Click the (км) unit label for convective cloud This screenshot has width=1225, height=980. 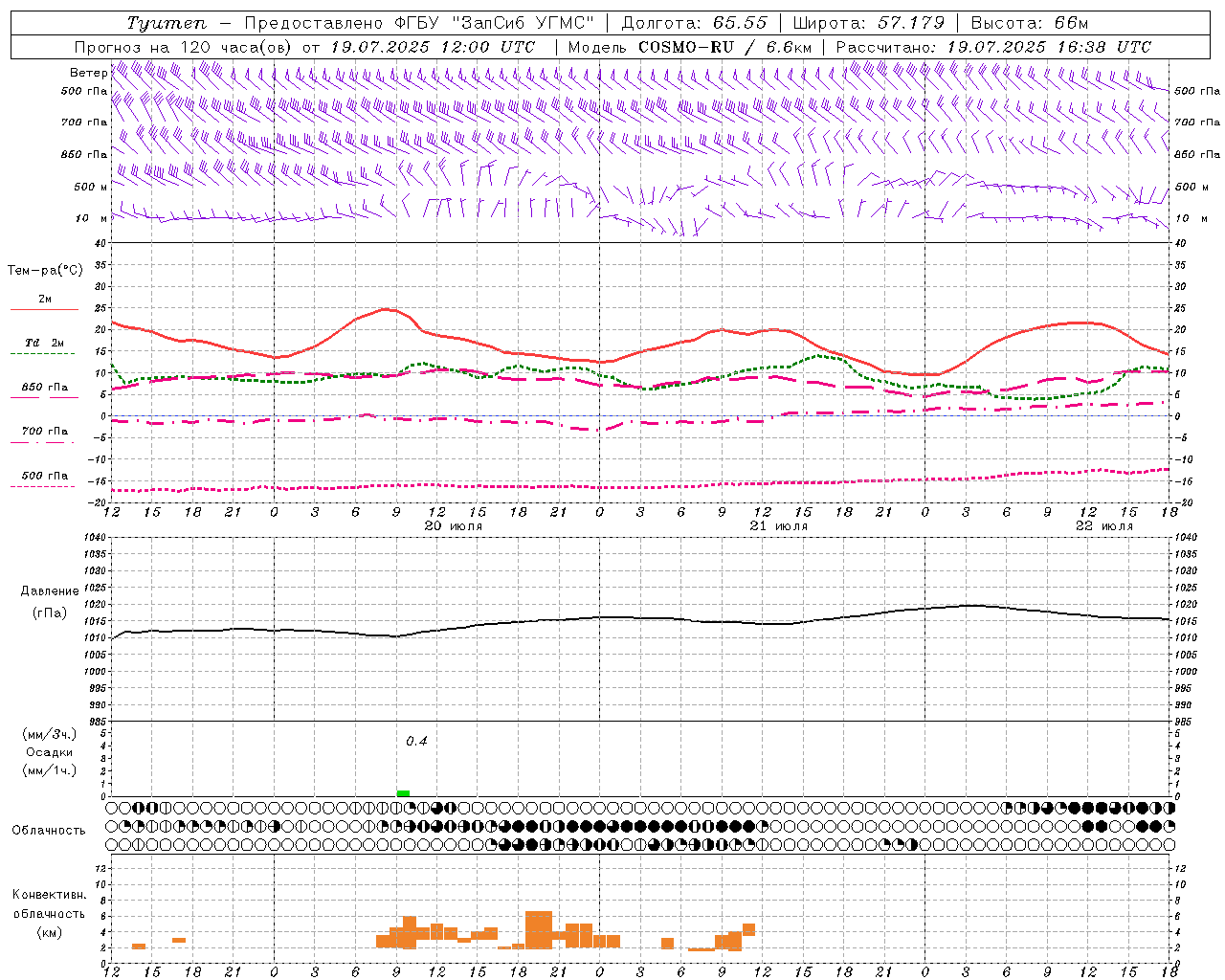click(x=50, y=932)
